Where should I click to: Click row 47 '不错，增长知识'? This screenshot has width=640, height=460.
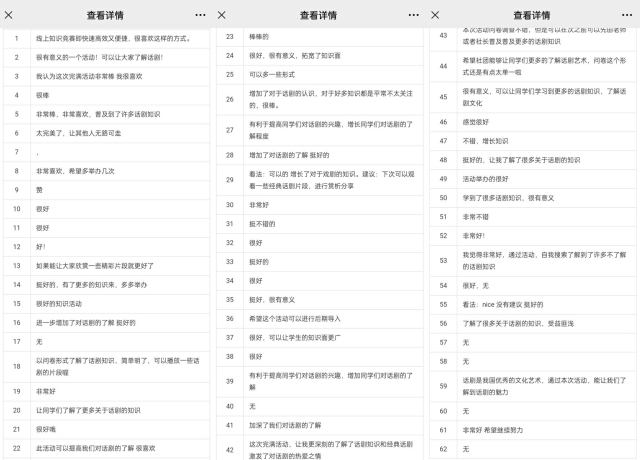click(x=485, y=141)
